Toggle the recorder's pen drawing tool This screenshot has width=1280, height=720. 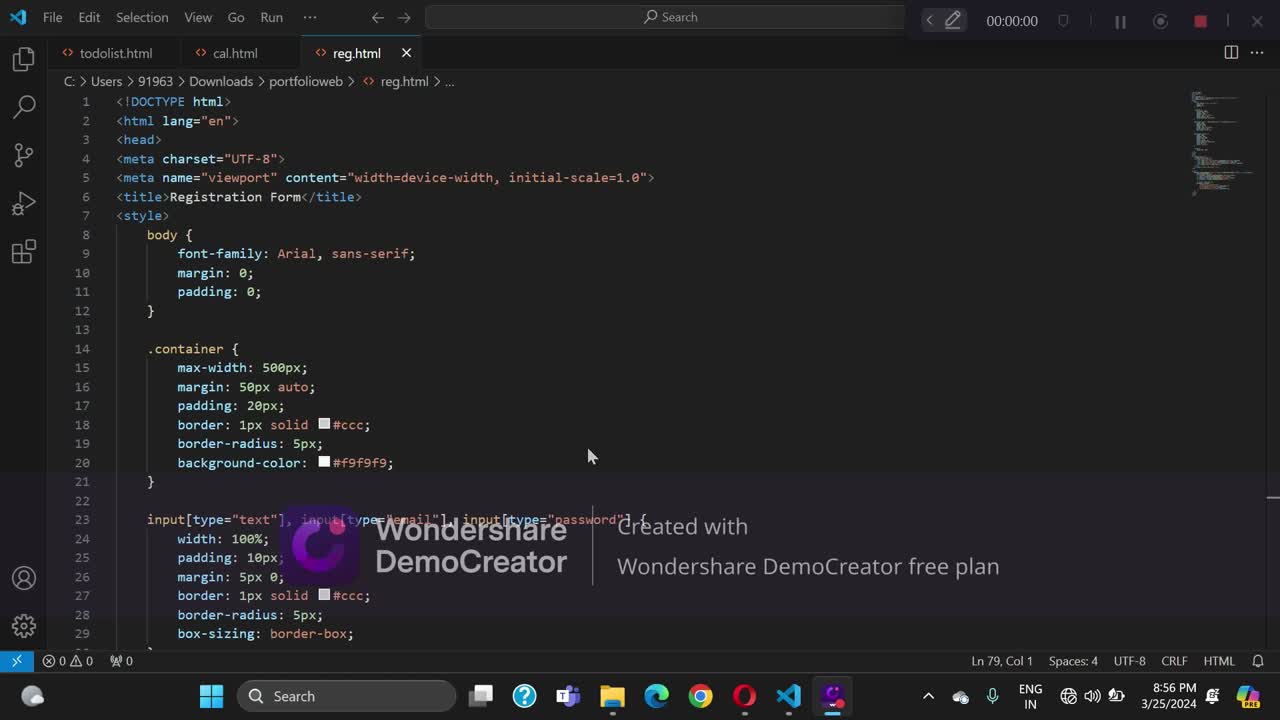pyautogui.click(x=953, y=20)
